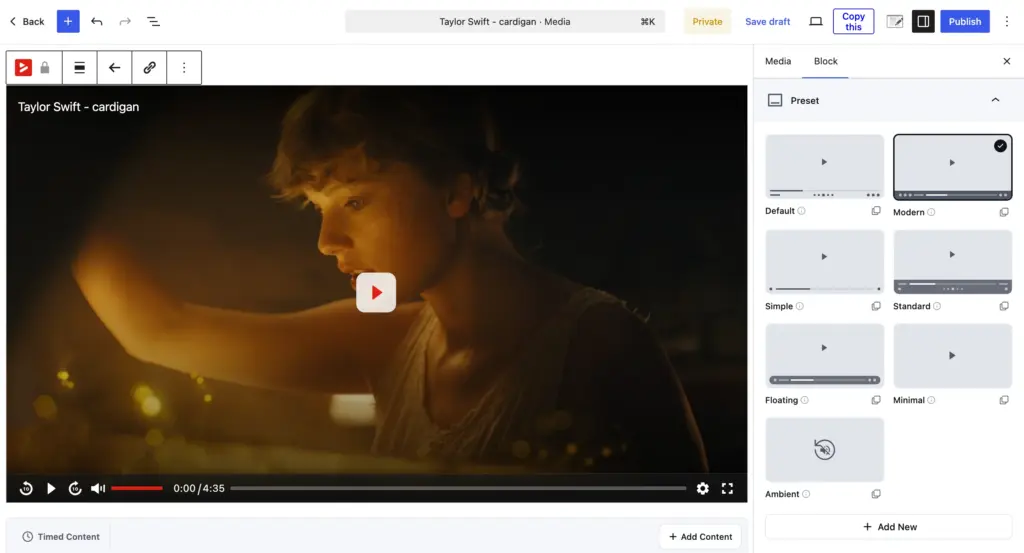The width and height of the screenshot is (1024, 553).
Task: Click the left arrow block toolbar icon
Action: [114, 67]
